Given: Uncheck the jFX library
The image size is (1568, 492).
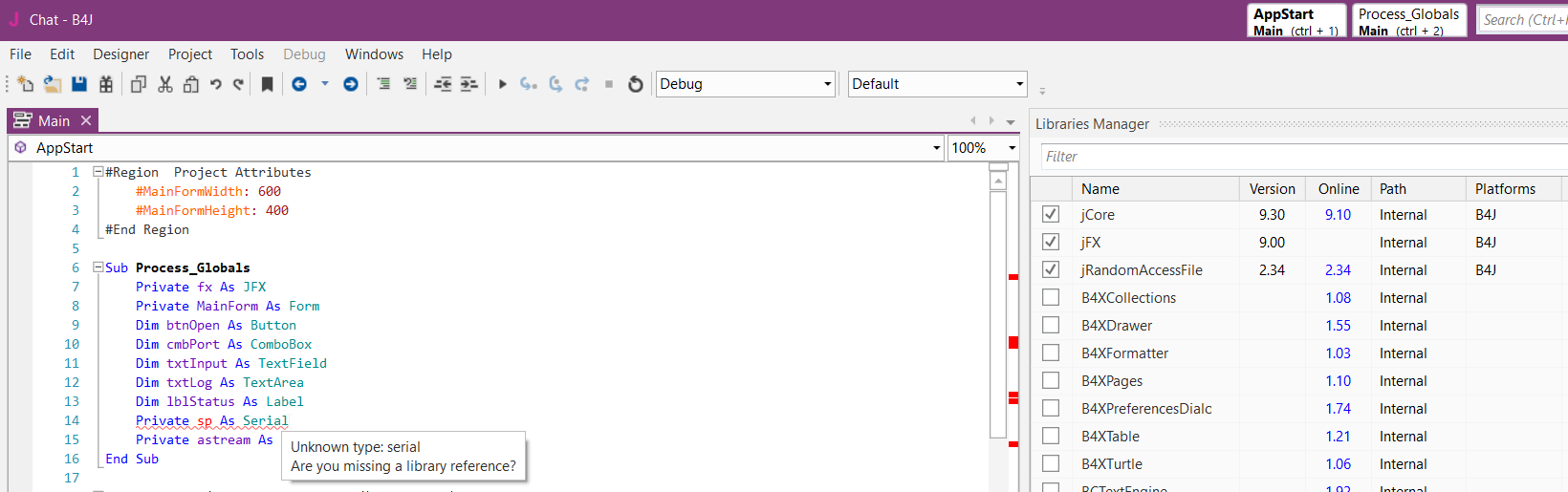Looking at the screenshot, I should [1051, 242].
